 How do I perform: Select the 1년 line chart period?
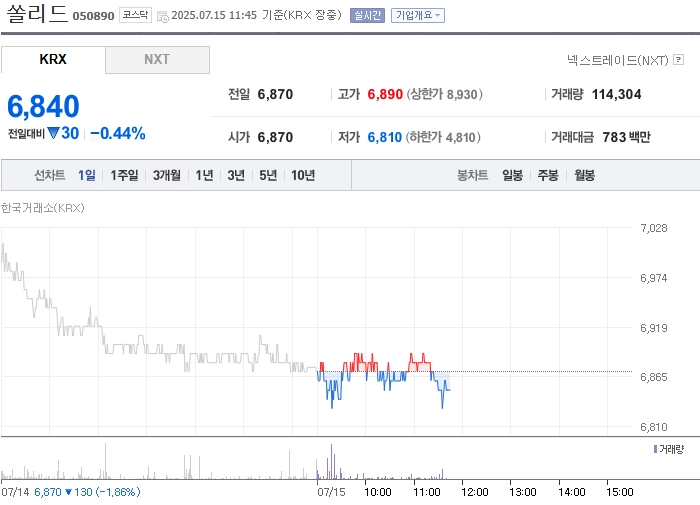click(204, 175)
